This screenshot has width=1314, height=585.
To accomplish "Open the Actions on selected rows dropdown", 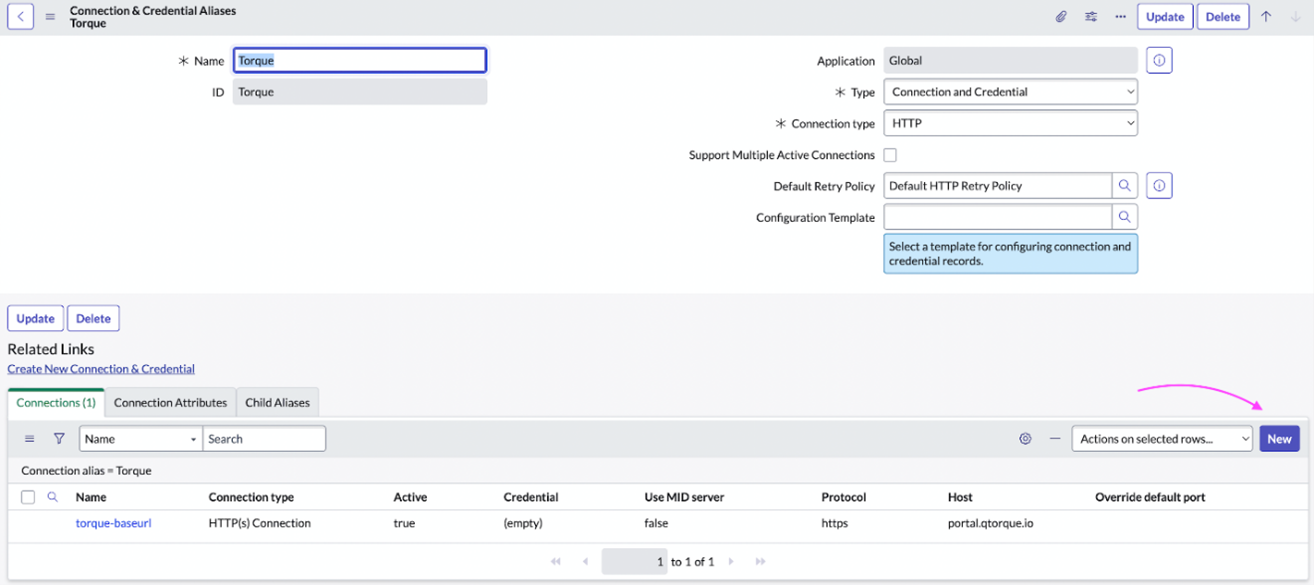I will pyautogui.click(x=1162, y=438).
